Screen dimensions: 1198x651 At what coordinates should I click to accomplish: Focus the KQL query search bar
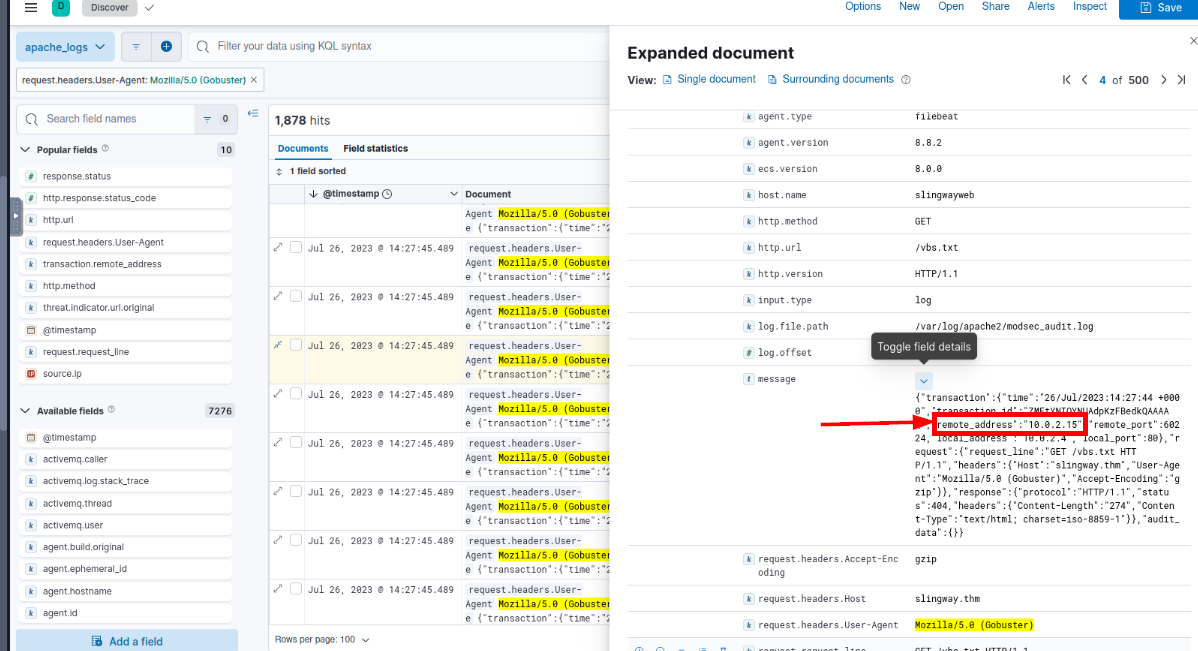point(400,46)
